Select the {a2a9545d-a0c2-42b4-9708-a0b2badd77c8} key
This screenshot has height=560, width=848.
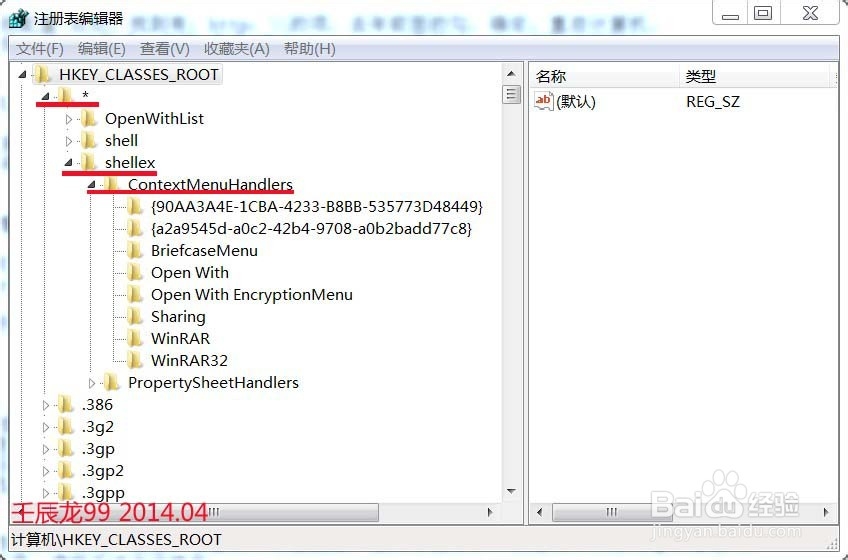[x=312, y=229]
